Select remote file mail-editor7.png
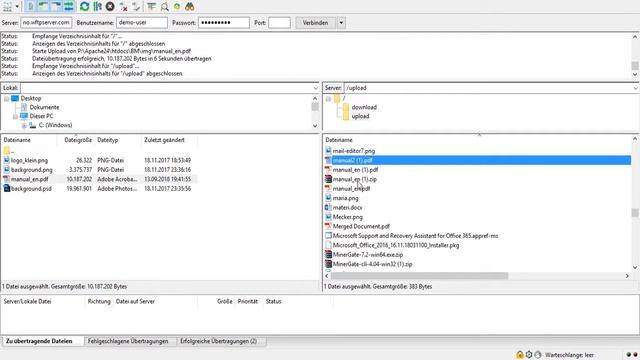 point(353,151)
